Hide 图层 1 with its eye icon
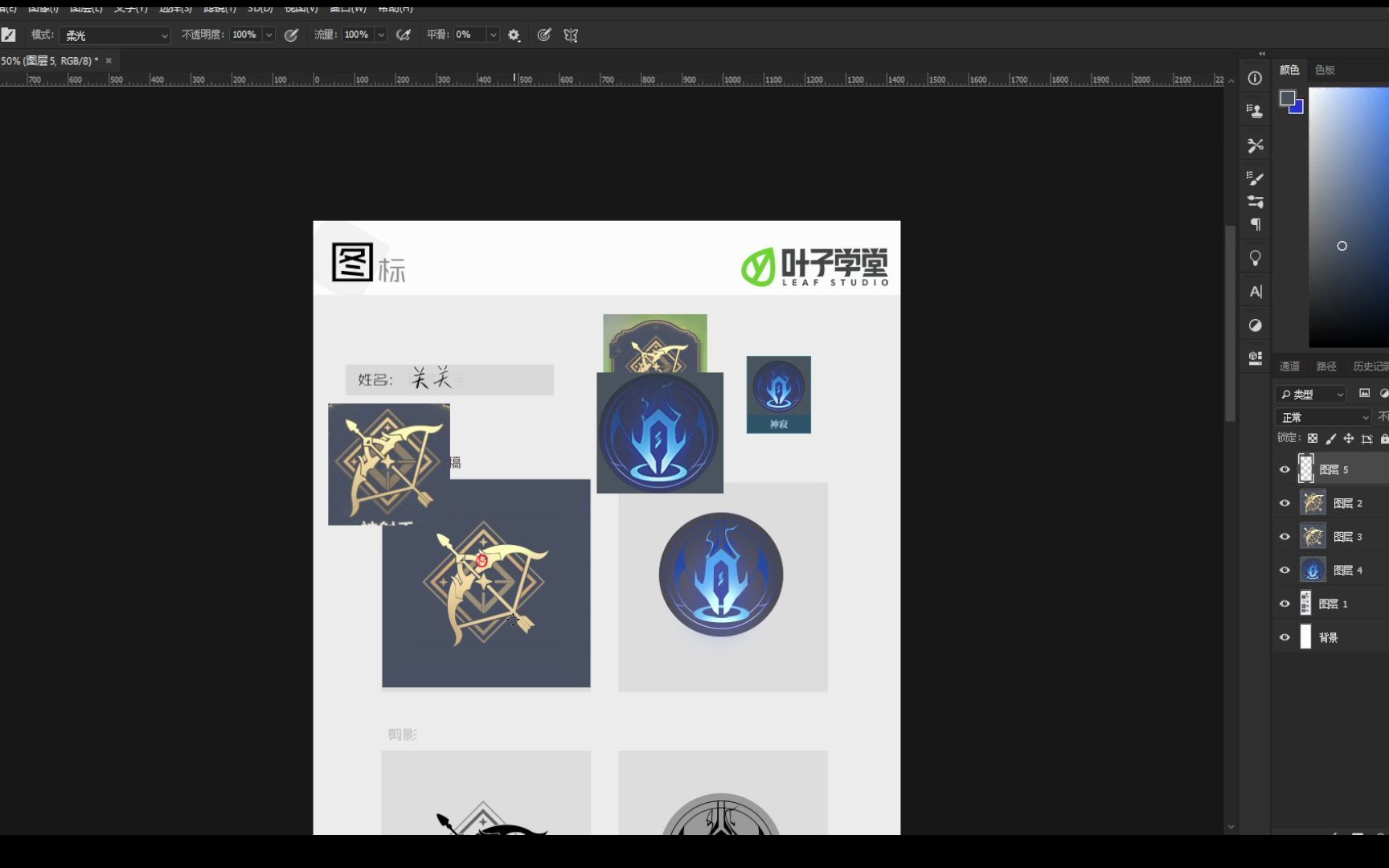Screen dimensions: 1389x868 [x=1285, y=604]
